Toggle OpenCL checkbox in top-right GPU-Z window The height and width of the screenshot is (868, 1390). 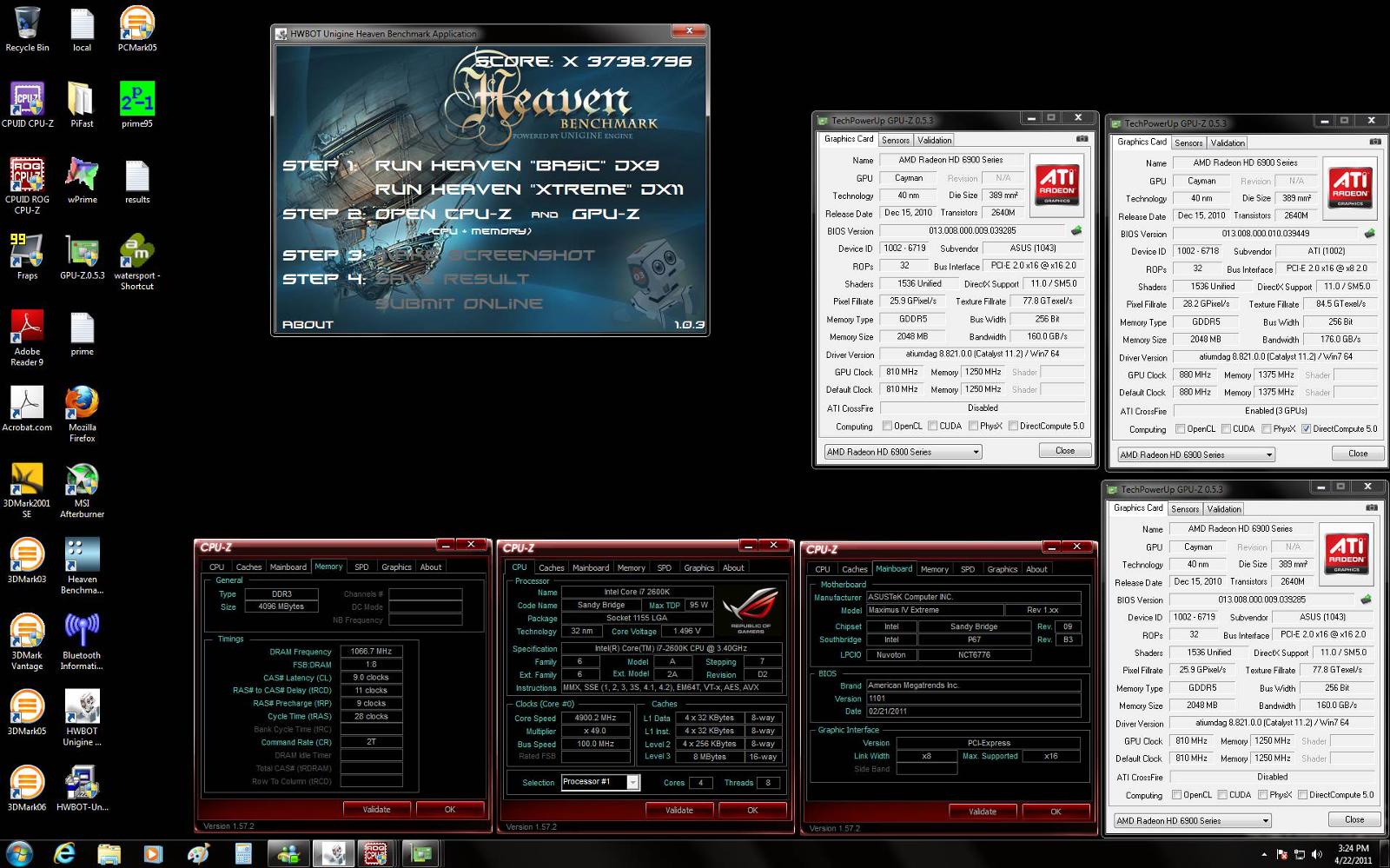[x=1180, y=428]
